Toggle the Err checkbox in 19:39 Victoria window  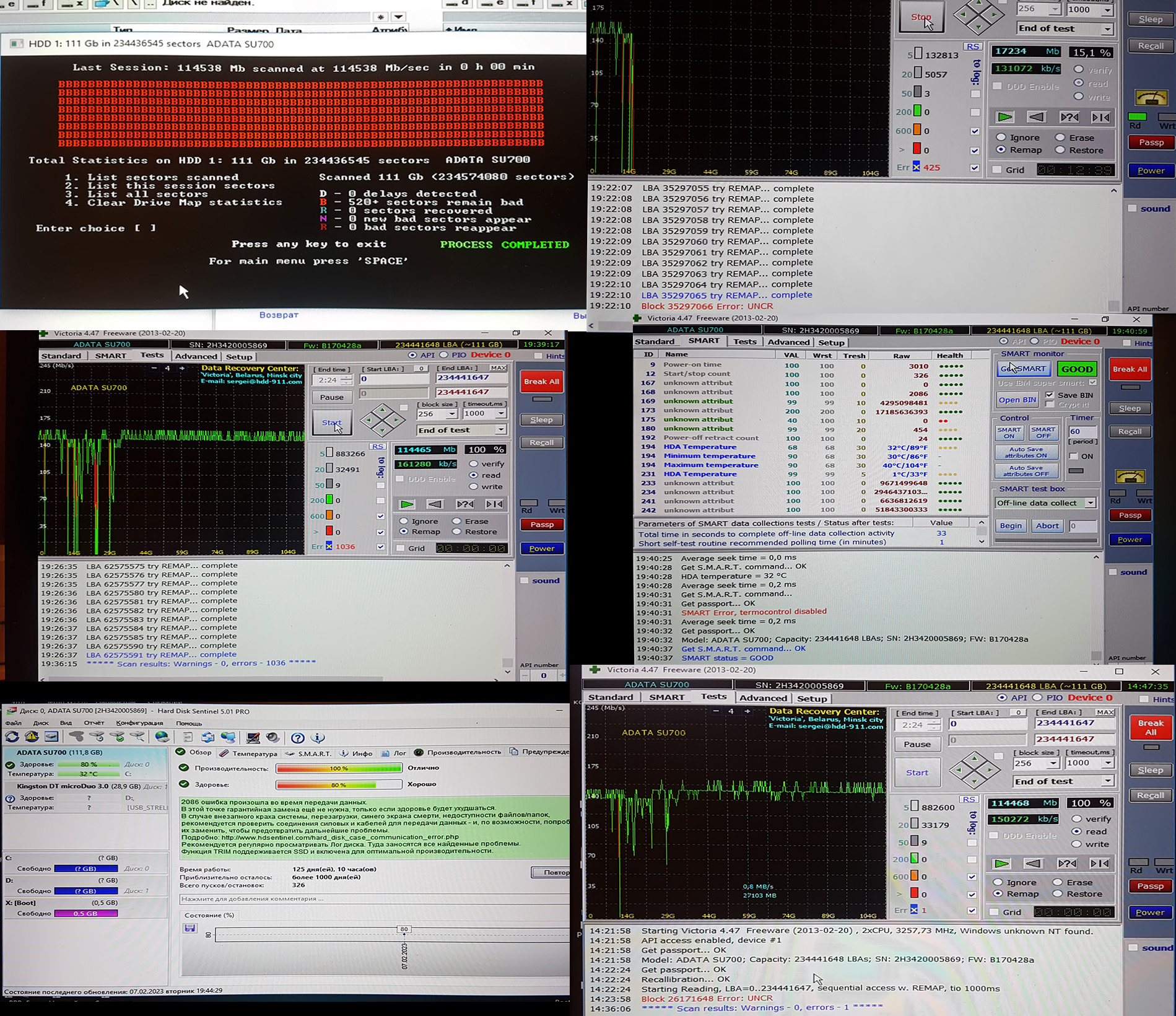pos(380,546)
